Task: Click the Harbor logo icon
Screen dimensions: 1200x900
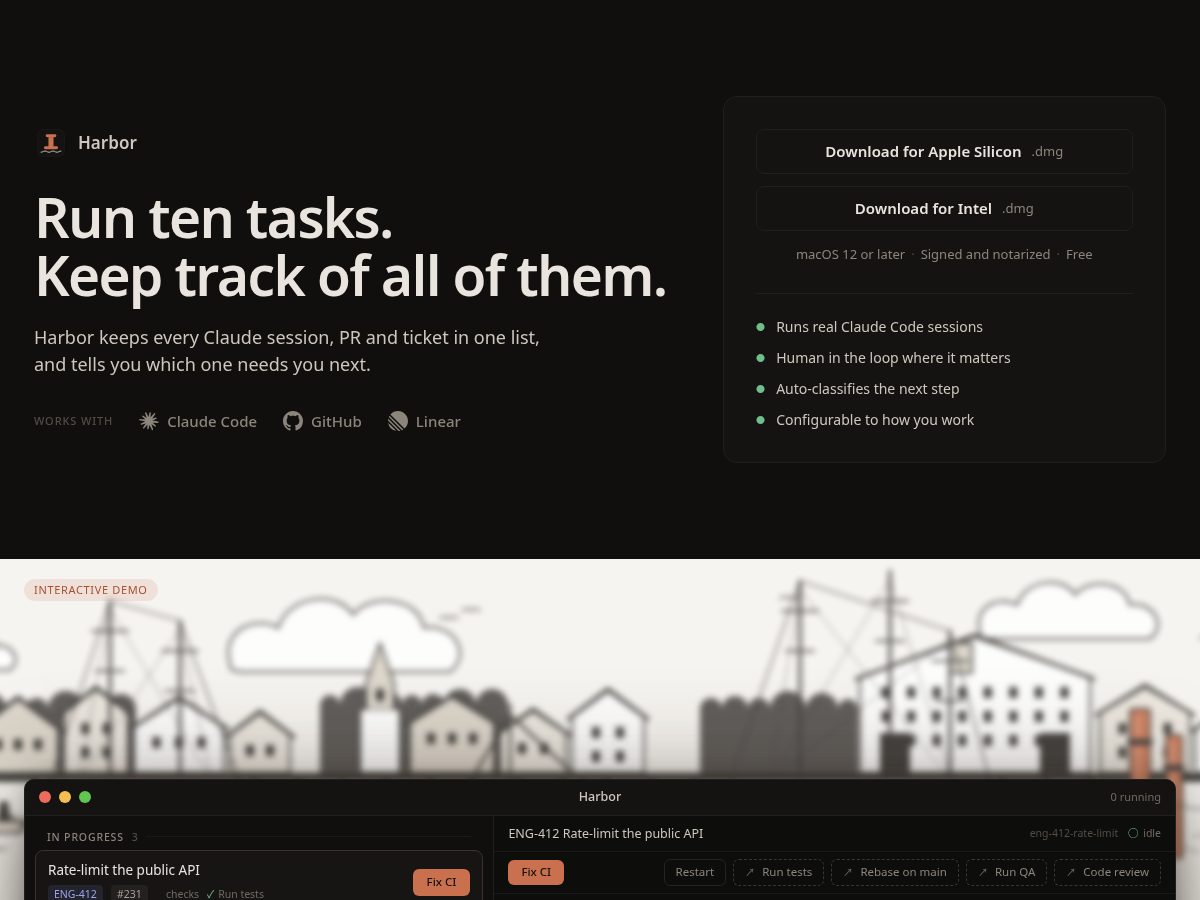Action: [x=50, y=143]
